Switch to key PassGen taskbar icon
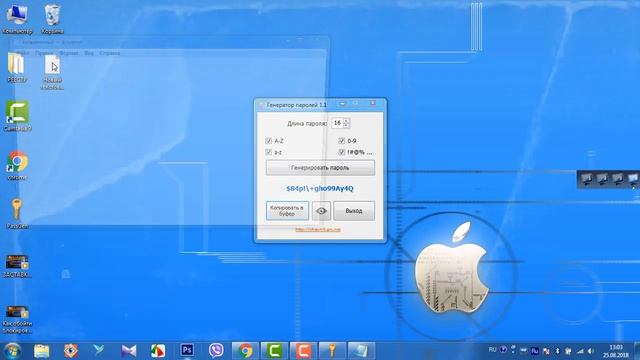The height and width of the screenshot is (360, 640). (x=332, y=351)
